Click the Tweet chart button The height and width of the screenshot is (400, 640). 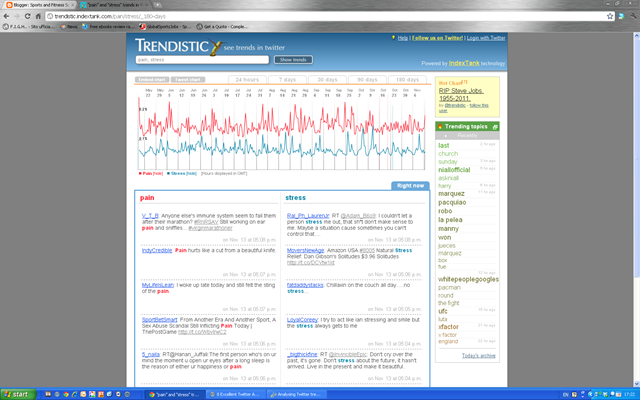188,80
